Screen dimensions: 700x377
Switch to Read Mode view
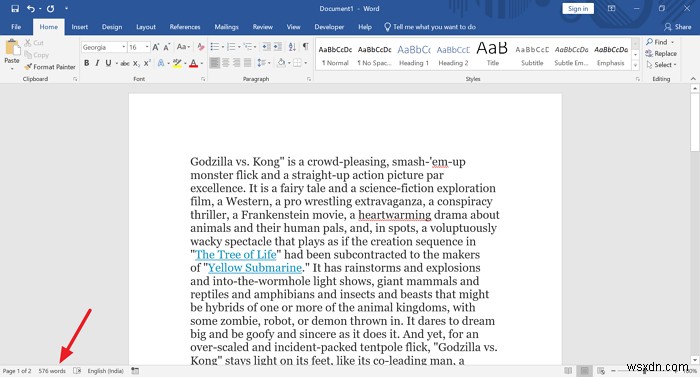(568, 371)
